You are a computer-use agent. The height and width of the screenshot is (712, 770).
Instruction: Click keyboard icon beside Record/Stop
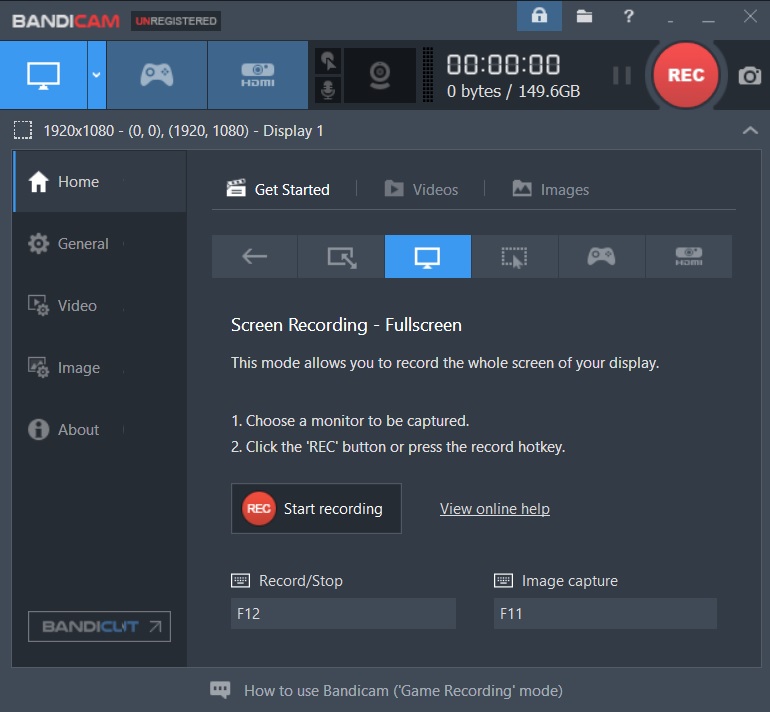coord(240,580)
